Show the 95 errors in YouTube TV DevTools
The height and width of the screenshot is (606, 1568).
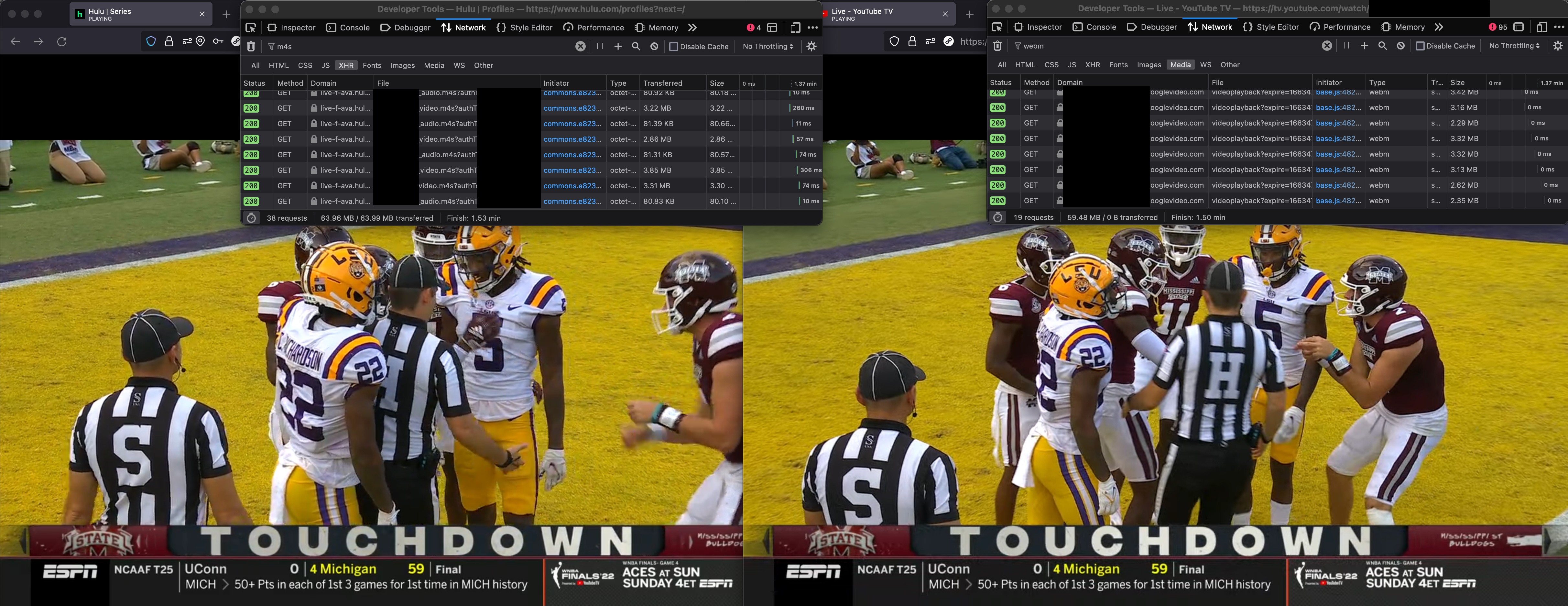click(x=1498, y=27)
